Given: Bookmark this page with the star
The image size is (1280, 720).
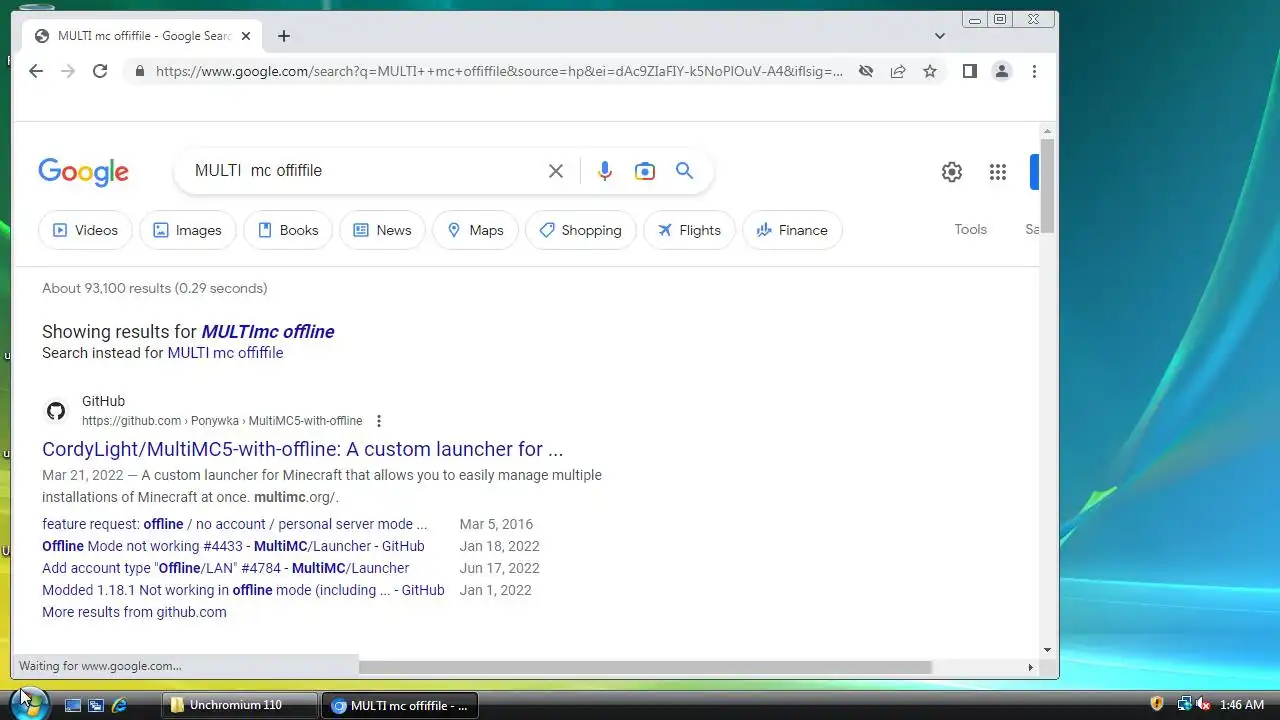Looking at the screenshot, I should coord(930,71).
